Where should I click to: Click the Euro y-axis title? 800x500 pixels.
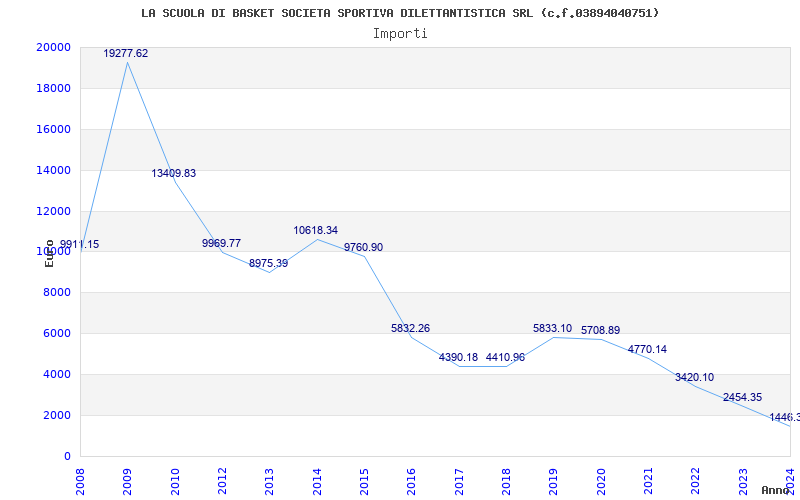coord(49,254)
